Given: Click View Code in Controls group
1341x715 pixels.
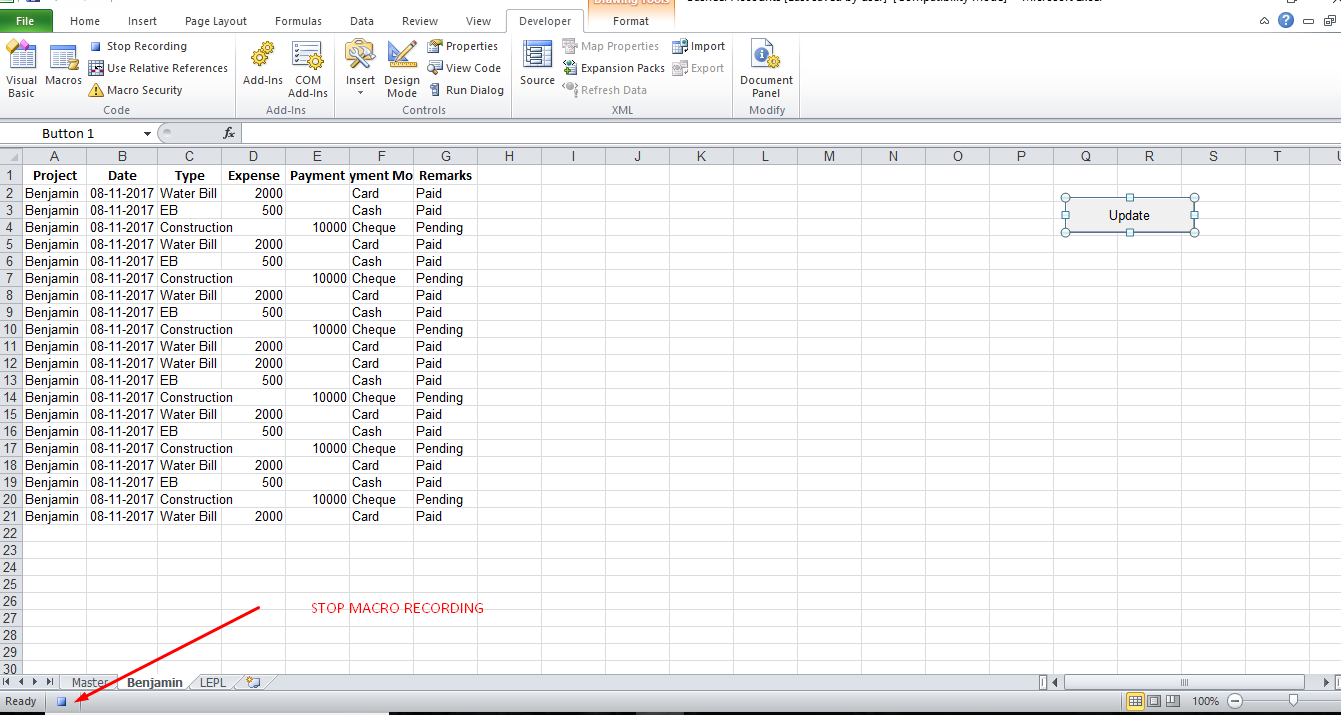Looking at the screenshot, I should [464, 68].
